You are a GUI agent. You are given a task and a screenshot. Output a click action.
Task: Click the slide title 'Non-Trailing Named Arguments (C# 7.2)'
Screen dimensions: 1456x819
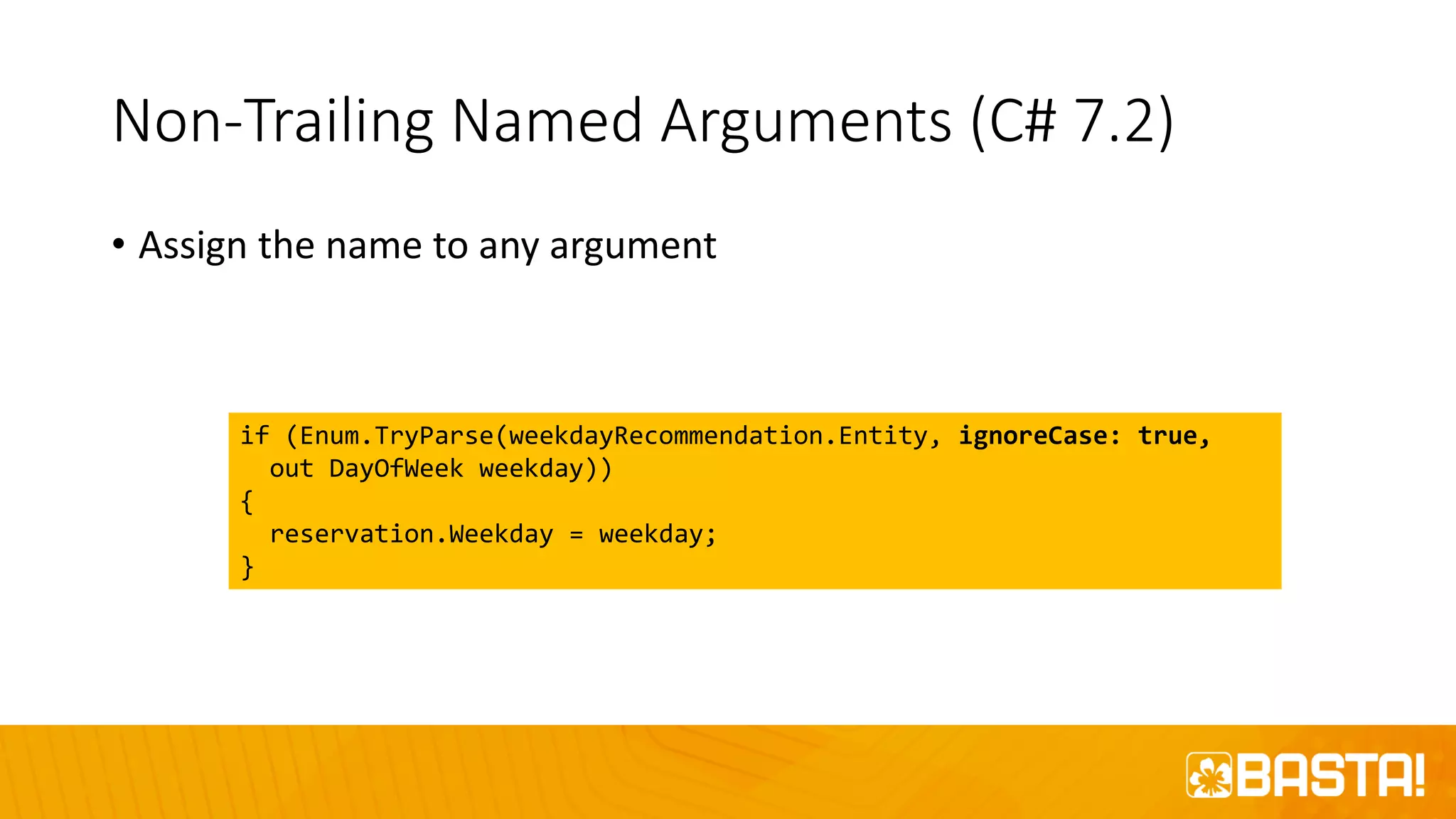click(x=643, y=122)
